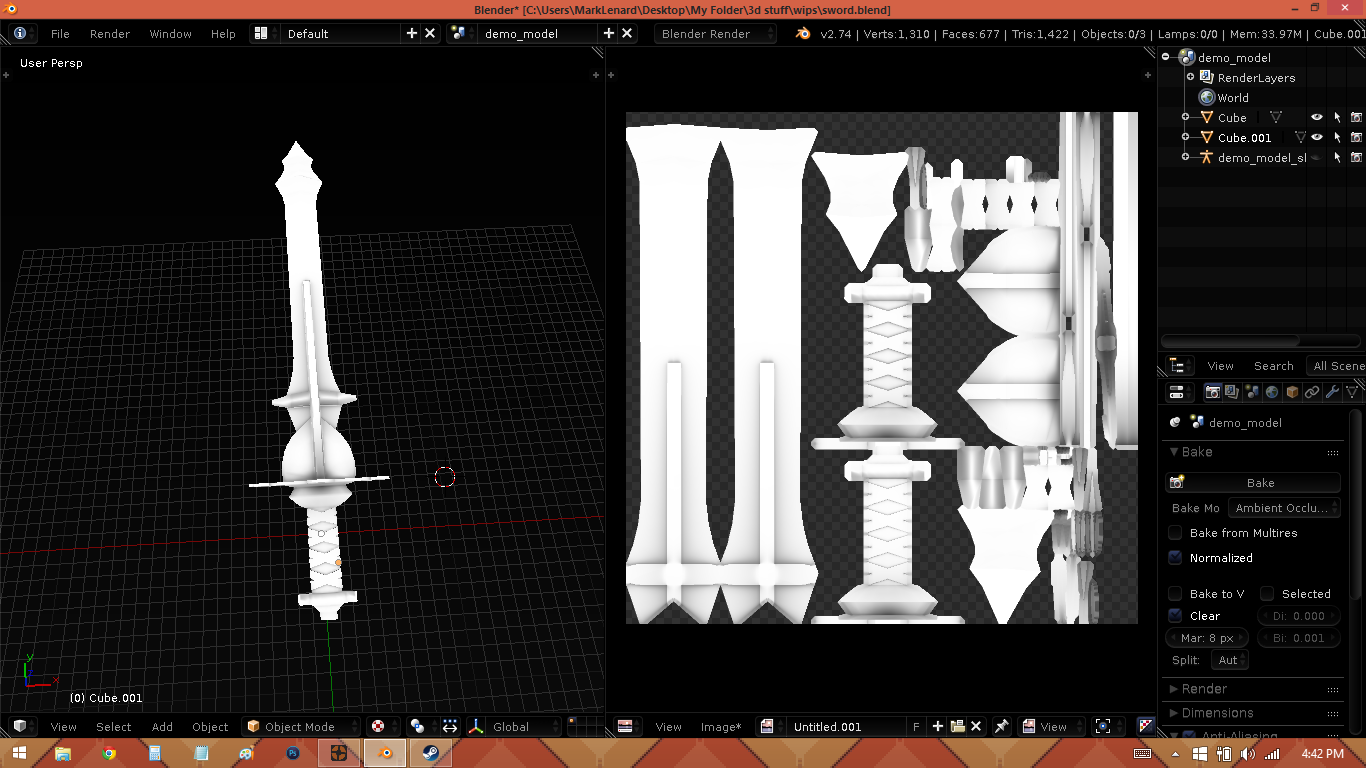Screen dimensions: 1366x768
Task: Open the Blender Render engine dropdown
Action: 715,33
